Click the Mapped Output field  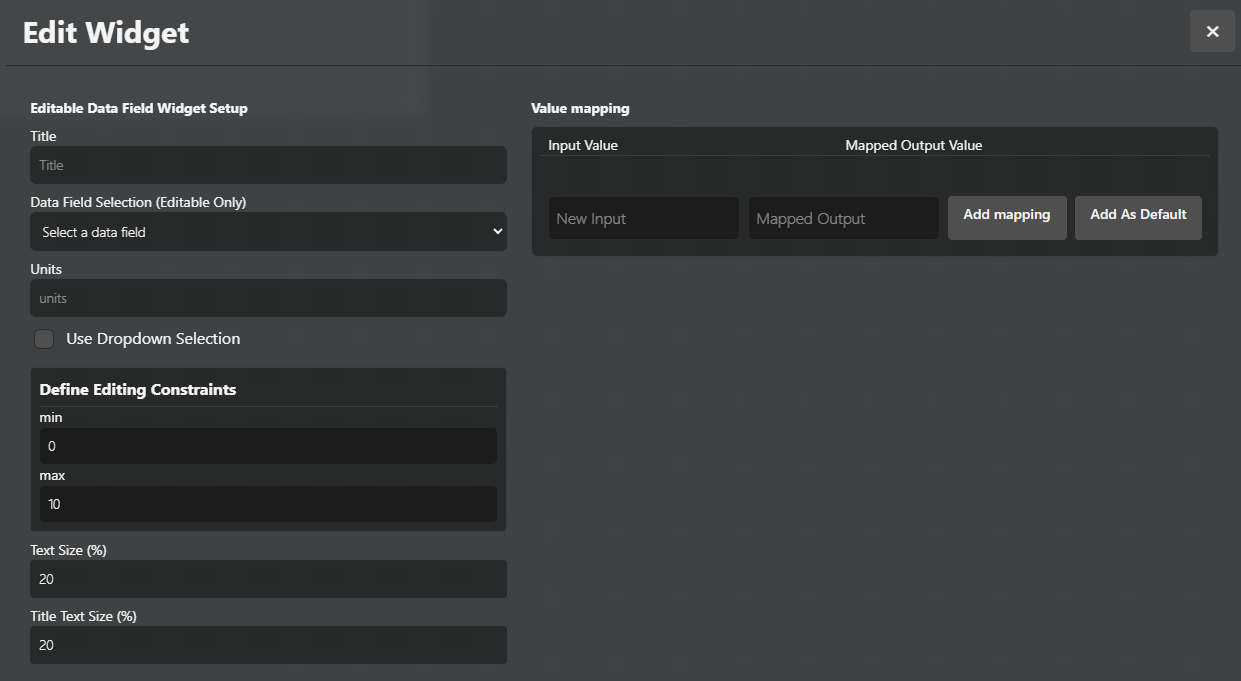tap(843, 218)
